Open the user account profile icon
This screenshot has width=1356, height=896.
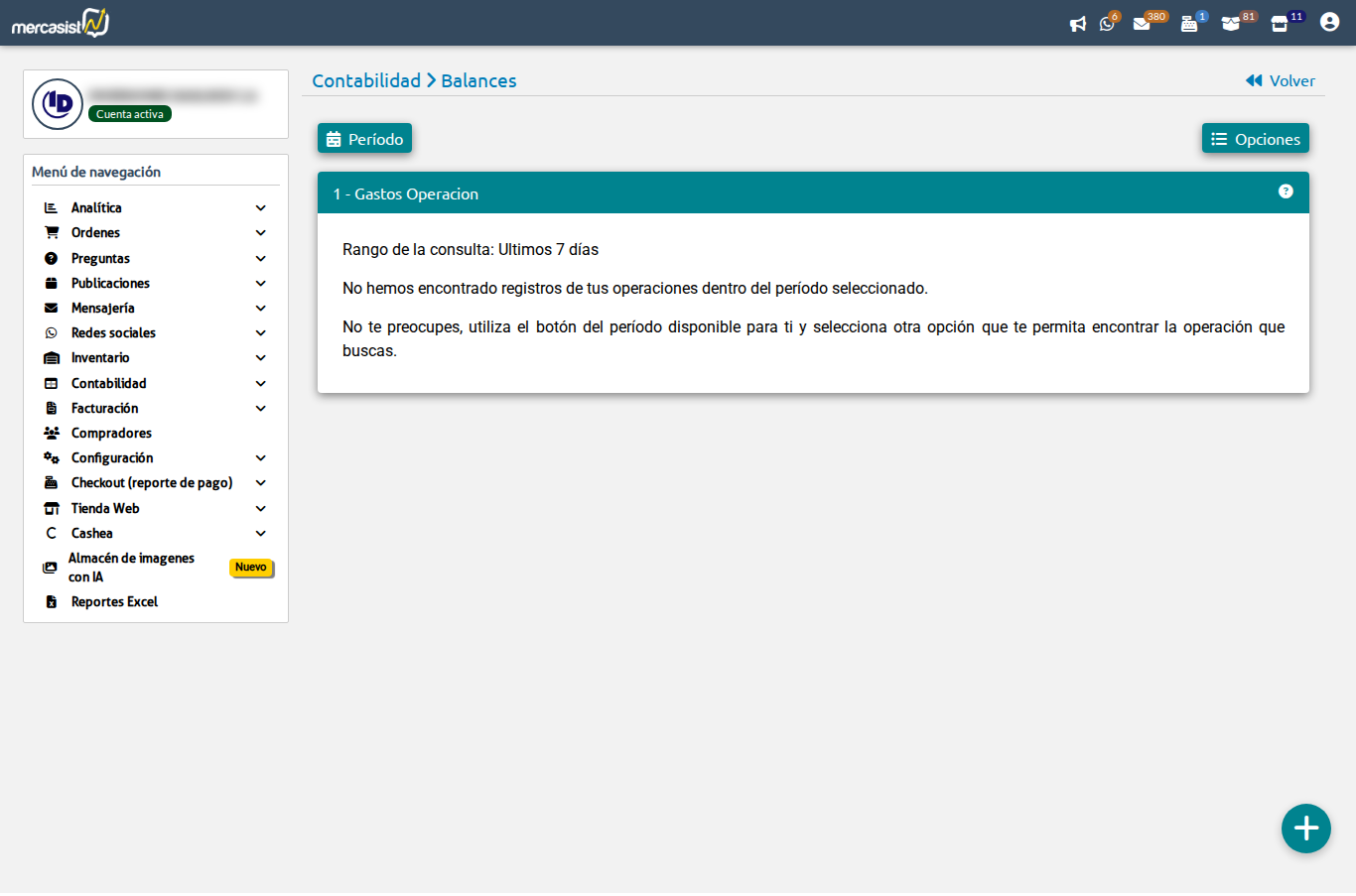coord(1329,21)
